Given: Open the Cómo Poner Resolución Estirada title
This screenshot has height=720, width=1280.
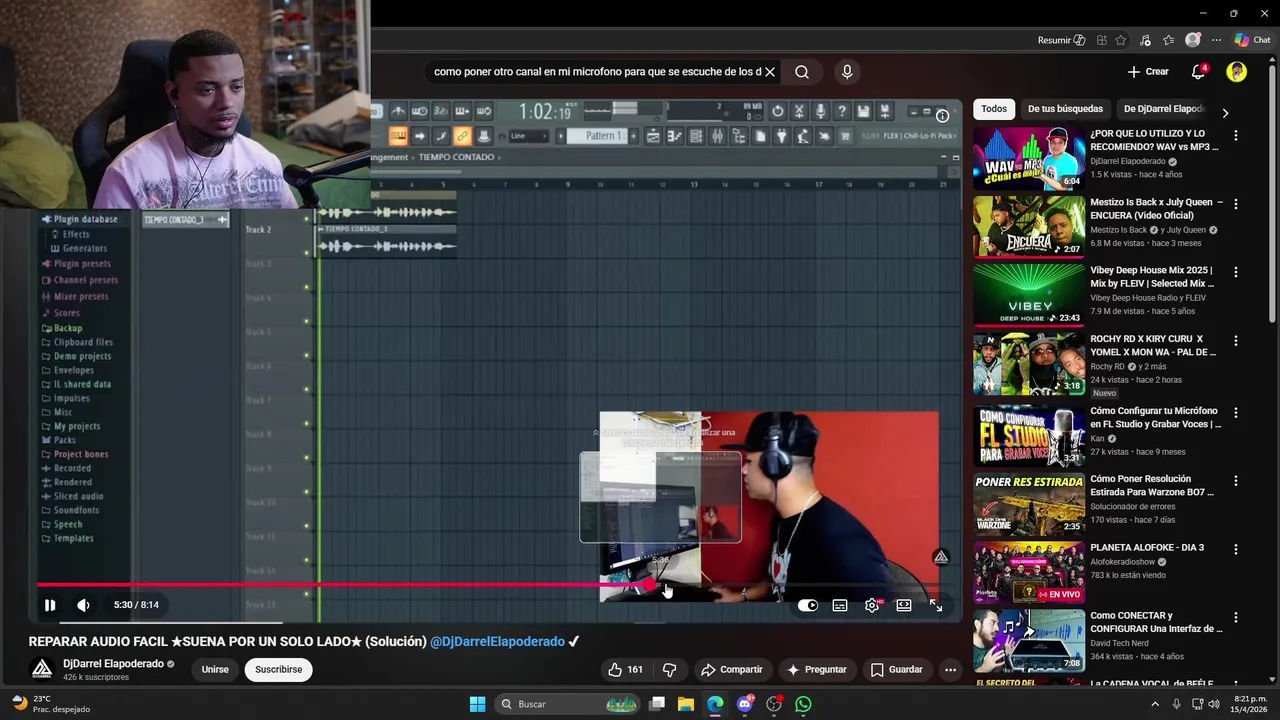Looking at the screenshot, I should tap(1152, 486).
